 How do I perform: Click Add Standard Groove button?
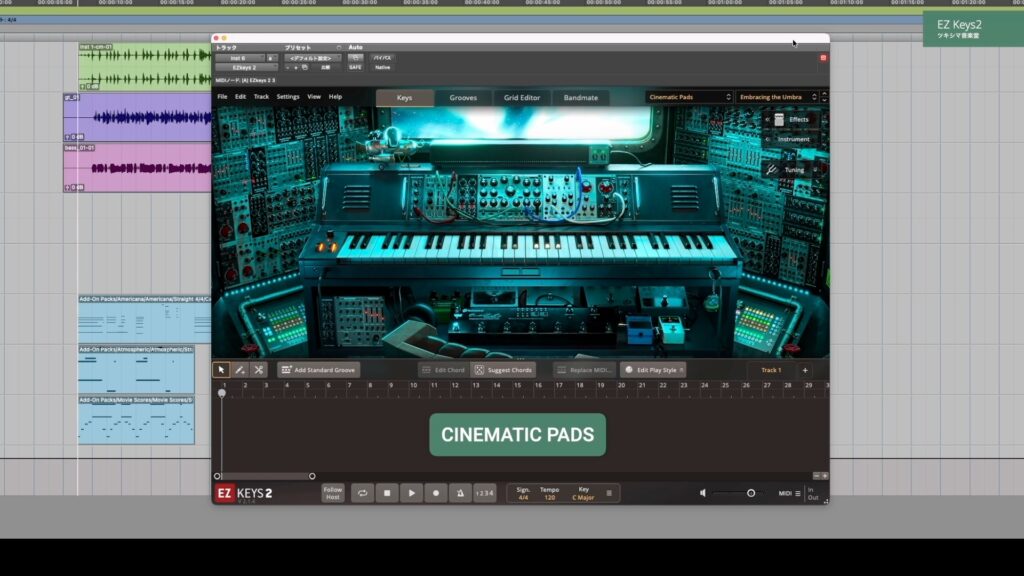pyautogui.click(x=318, y=370)
